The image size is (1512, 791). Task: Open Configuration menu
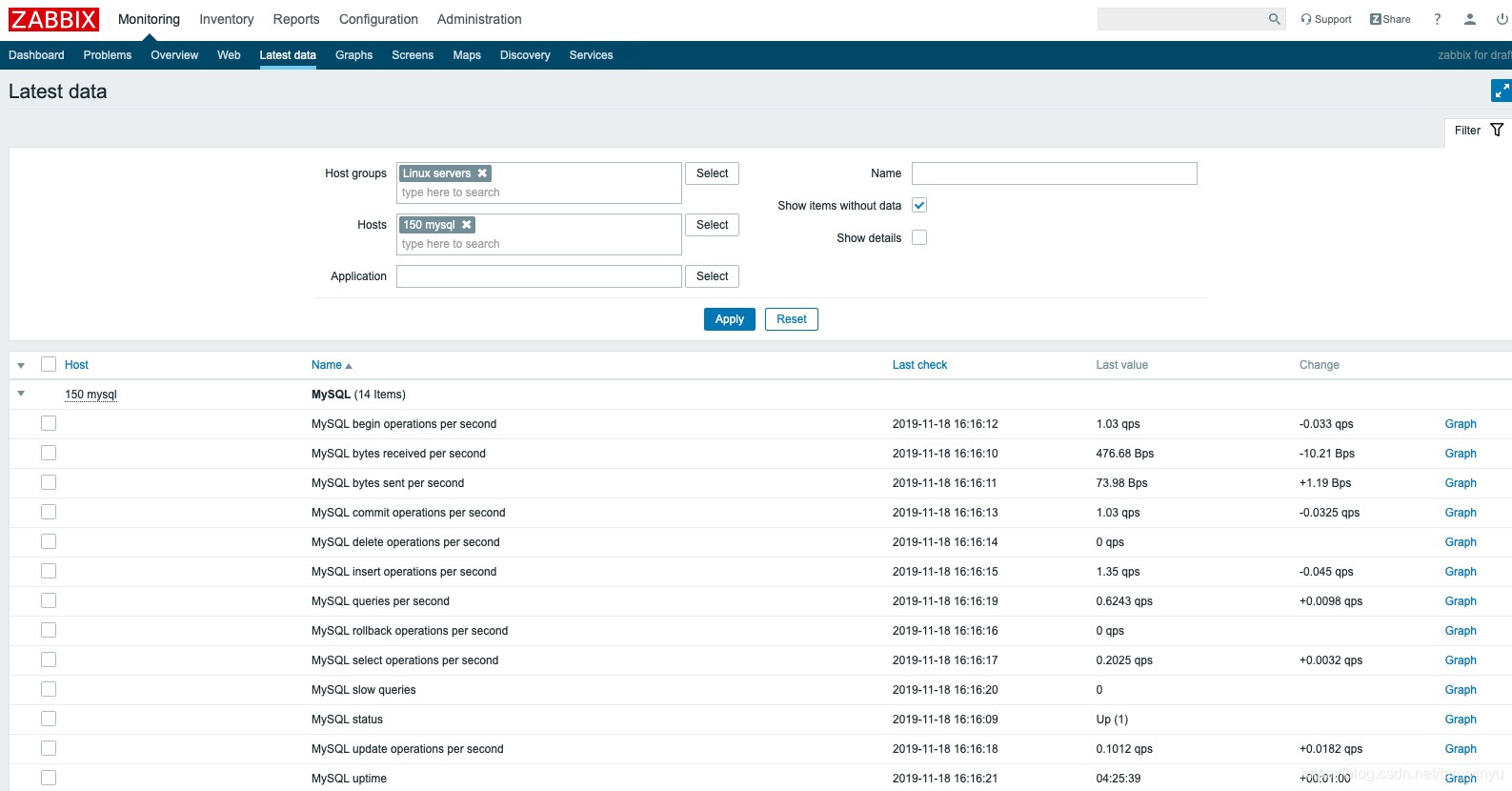pos(378,19)
